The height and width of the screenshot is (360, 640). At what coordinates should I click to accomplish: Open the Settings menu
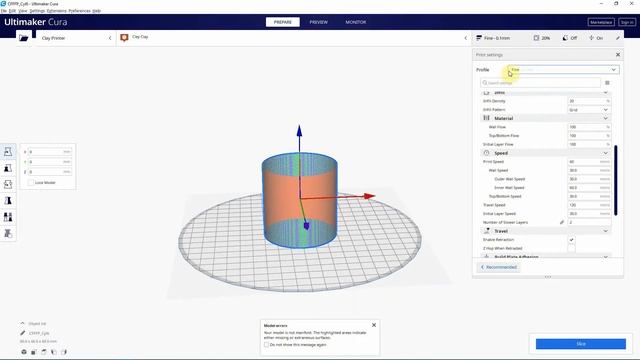[37, 11]
